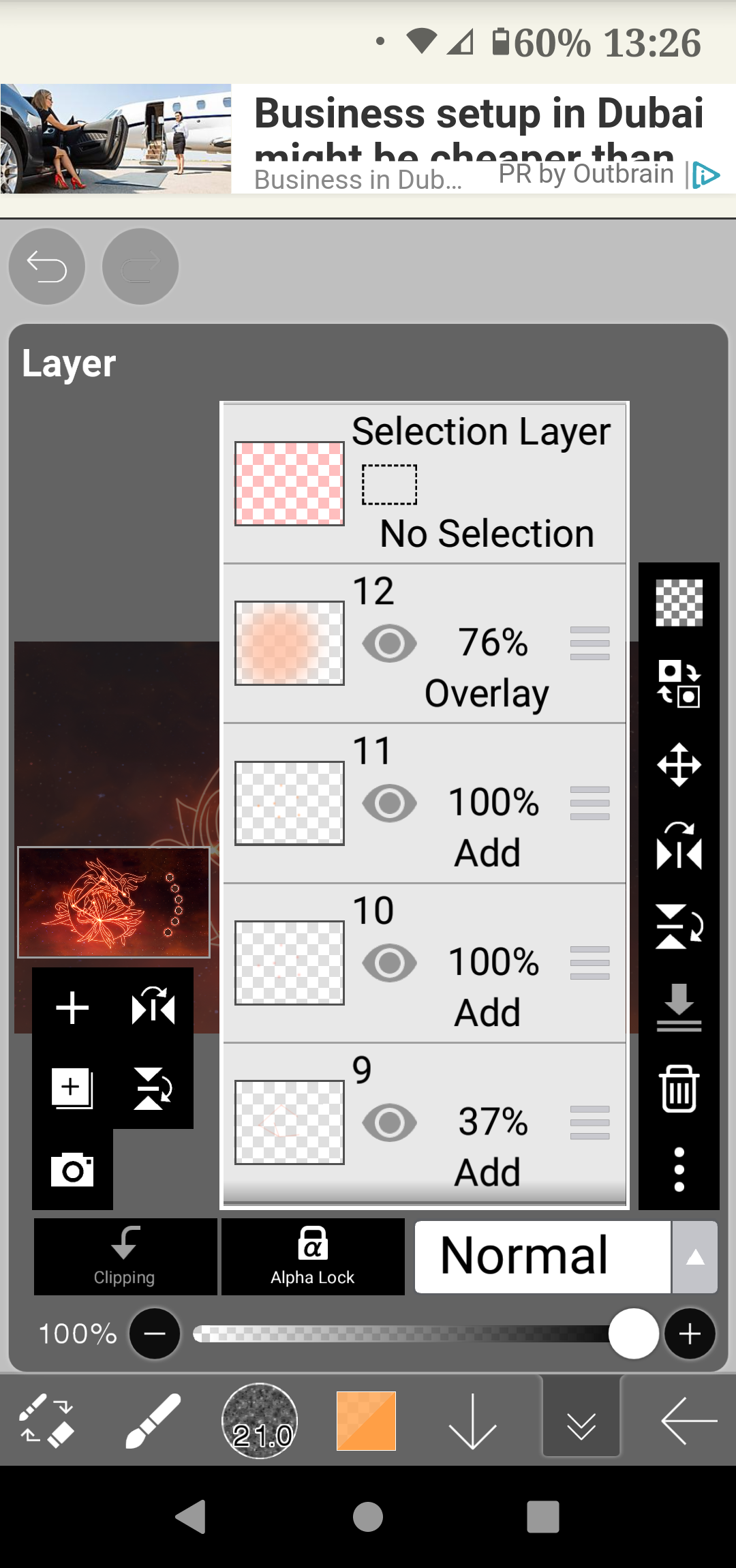Tap the checkerboard transparency icon
The width and height of the screenshot is (736, 1568).
(679, 603)
